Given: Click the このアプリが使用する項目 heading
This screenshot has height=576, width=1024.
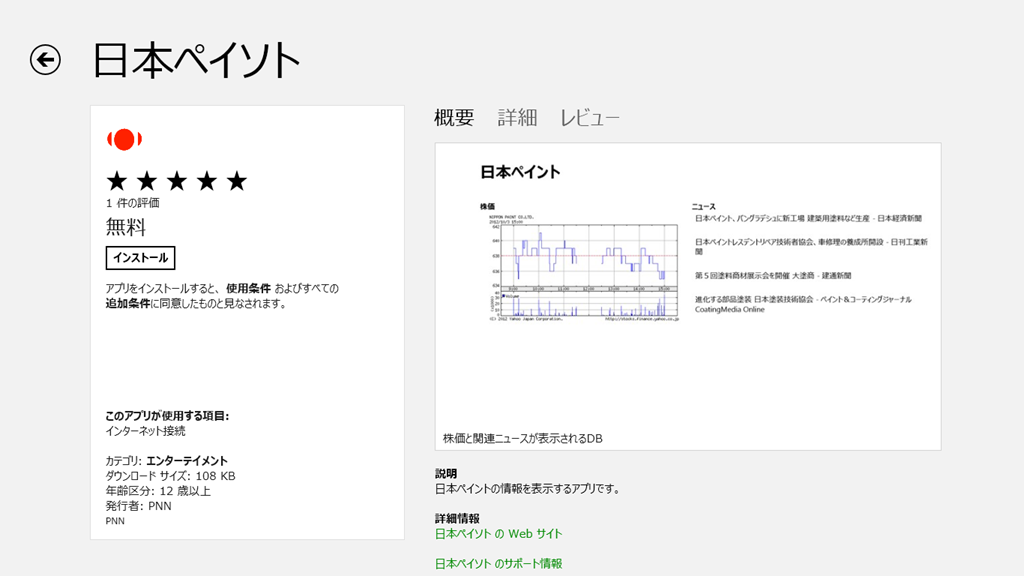Looking at the screenshot, I should pyautogui.click(x=167, y=416).
